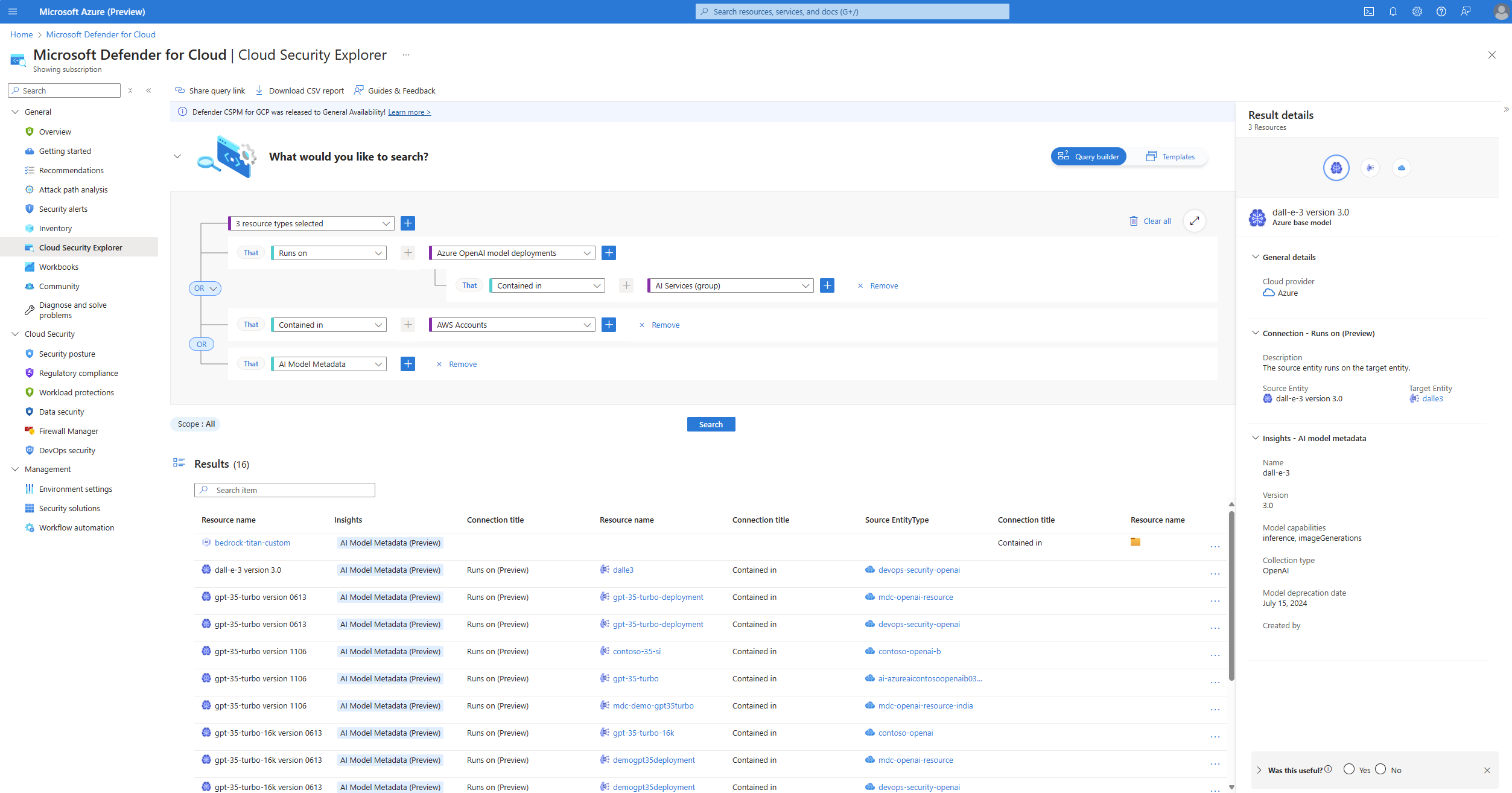Click the notifications bell icon
The width and height of the screenshot is (1512, 793).
point(1393,11)
